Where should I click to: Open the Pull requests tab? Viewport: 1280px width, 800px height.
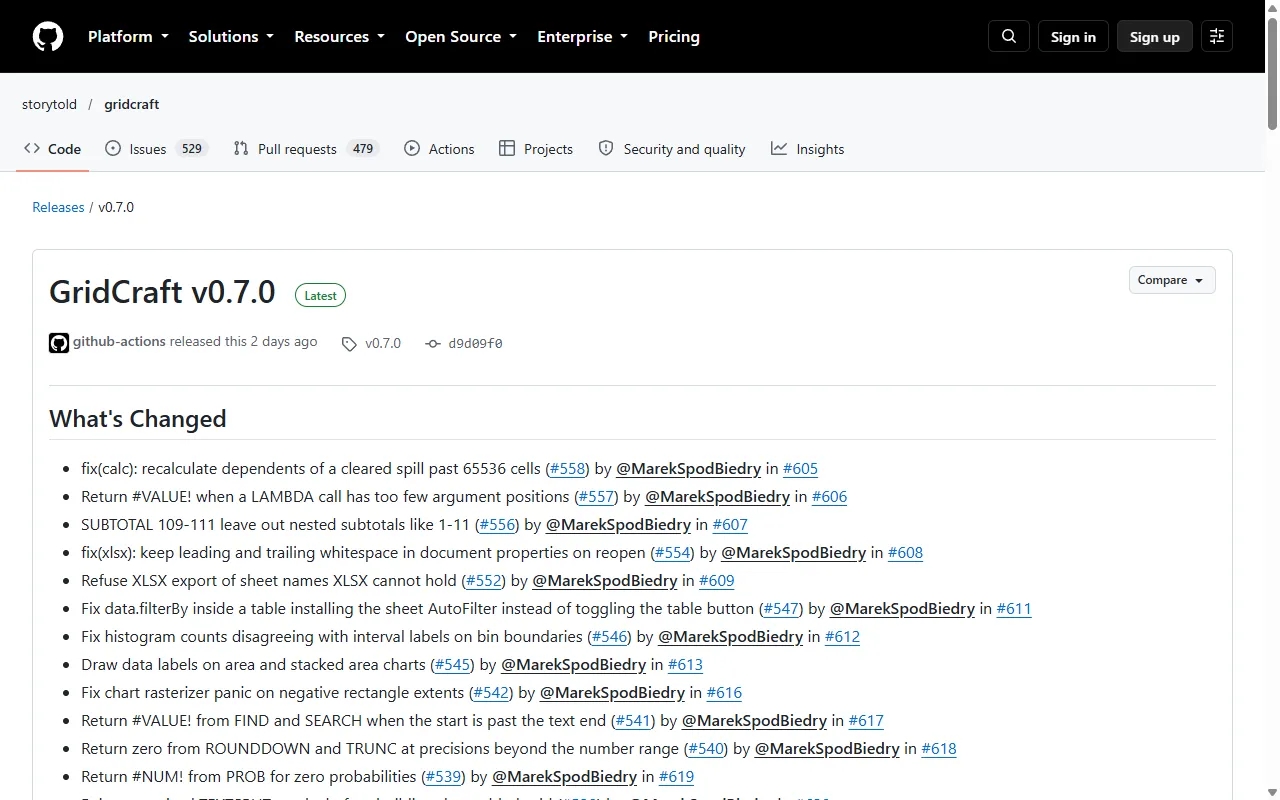point(306,149)
